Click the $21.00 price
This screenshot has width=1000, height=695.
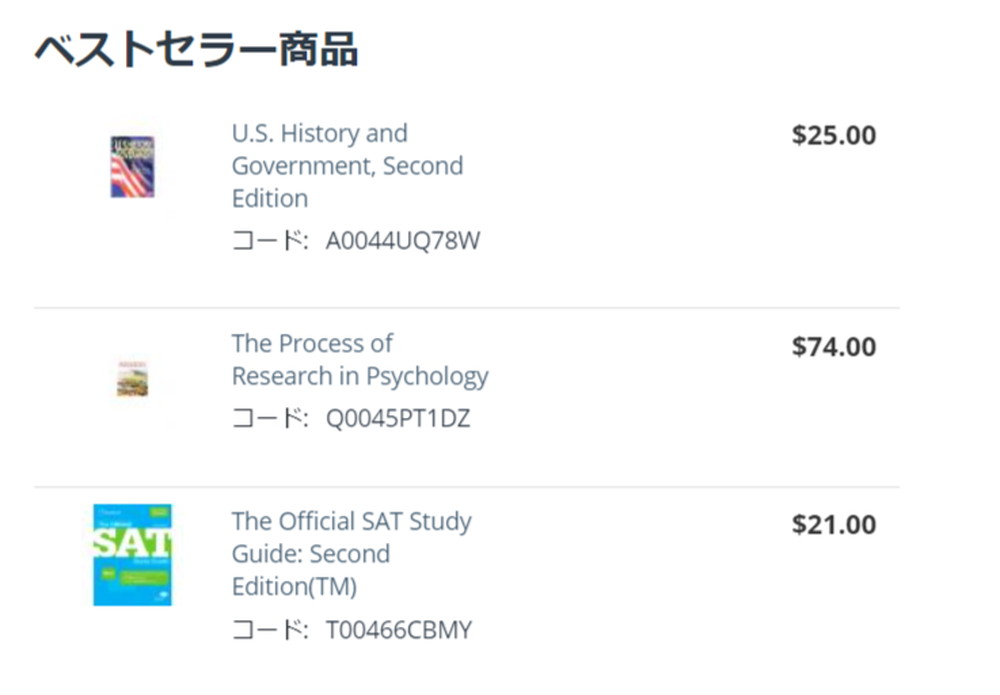[x=834, y=525]
